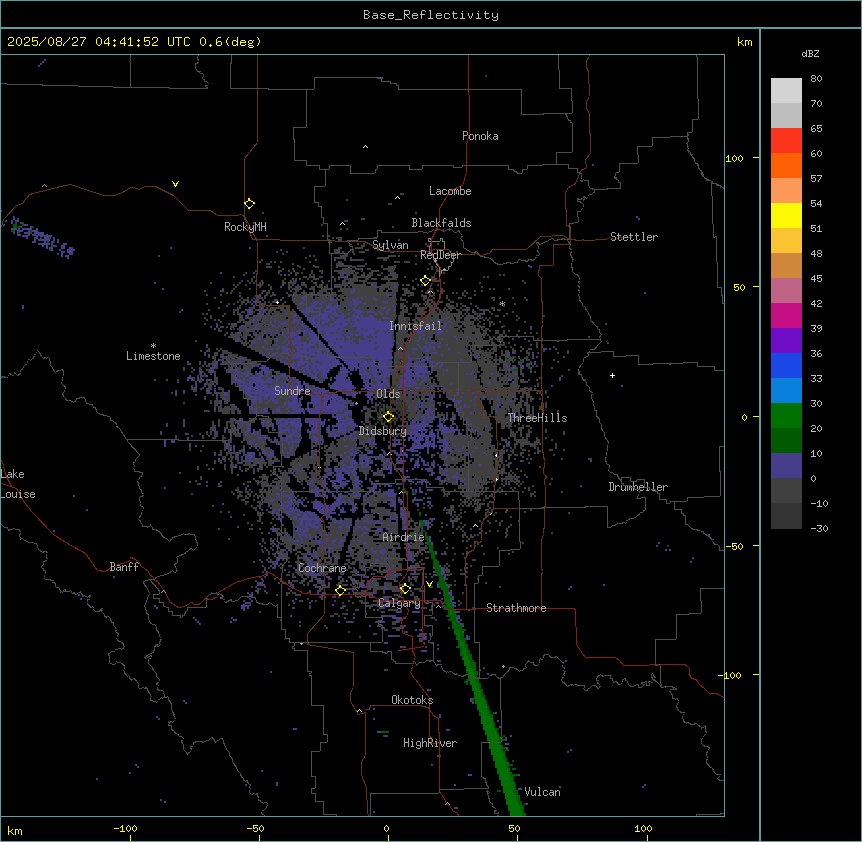Image resolution: width=862 pixels, height=842 pixels.
Task: Click the Sundre label
Action: pos(292,391)
